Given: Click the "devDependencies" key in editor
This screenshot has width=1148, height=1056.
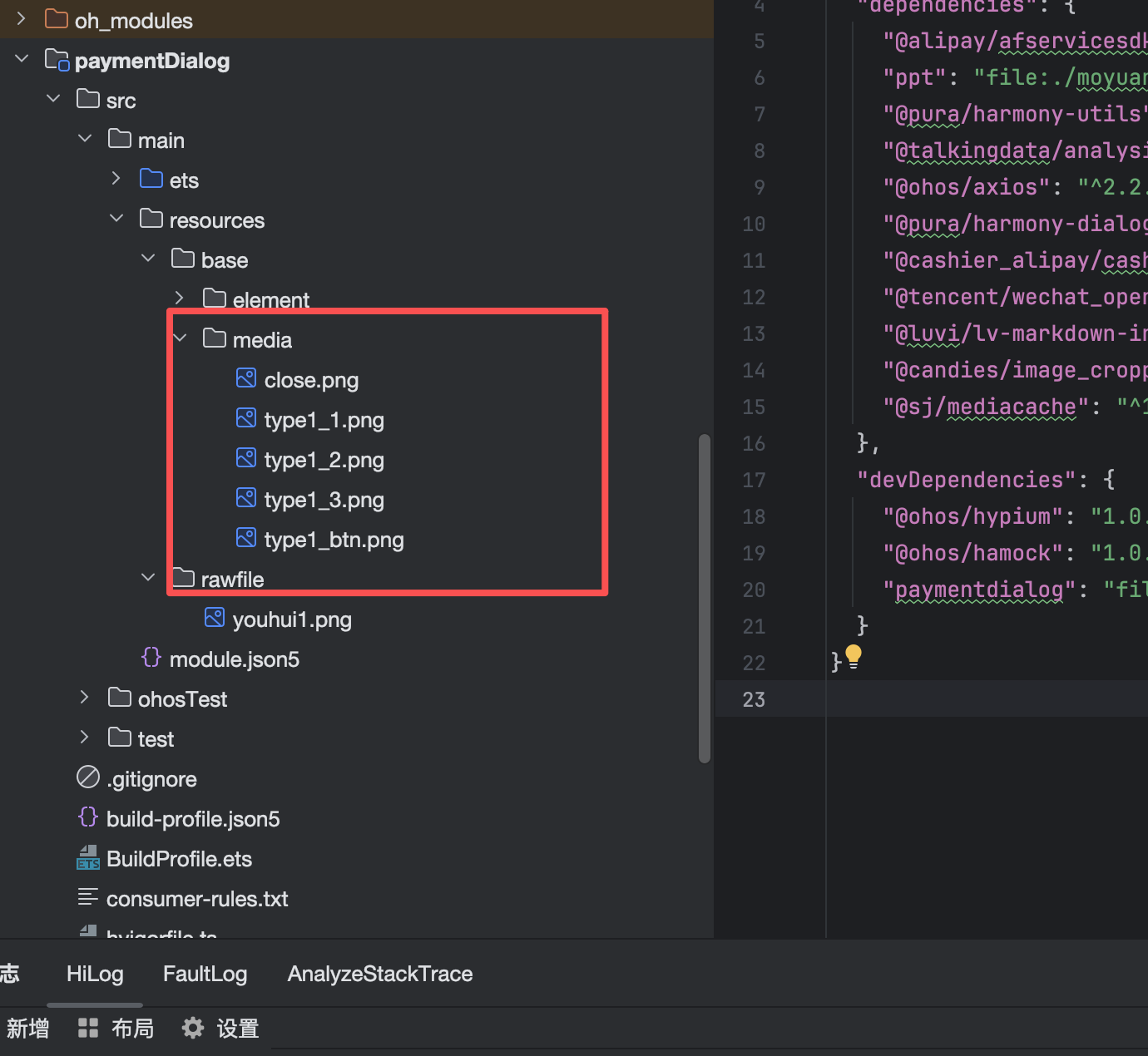Looking at the screenshot, I should [x=967, y=480].
